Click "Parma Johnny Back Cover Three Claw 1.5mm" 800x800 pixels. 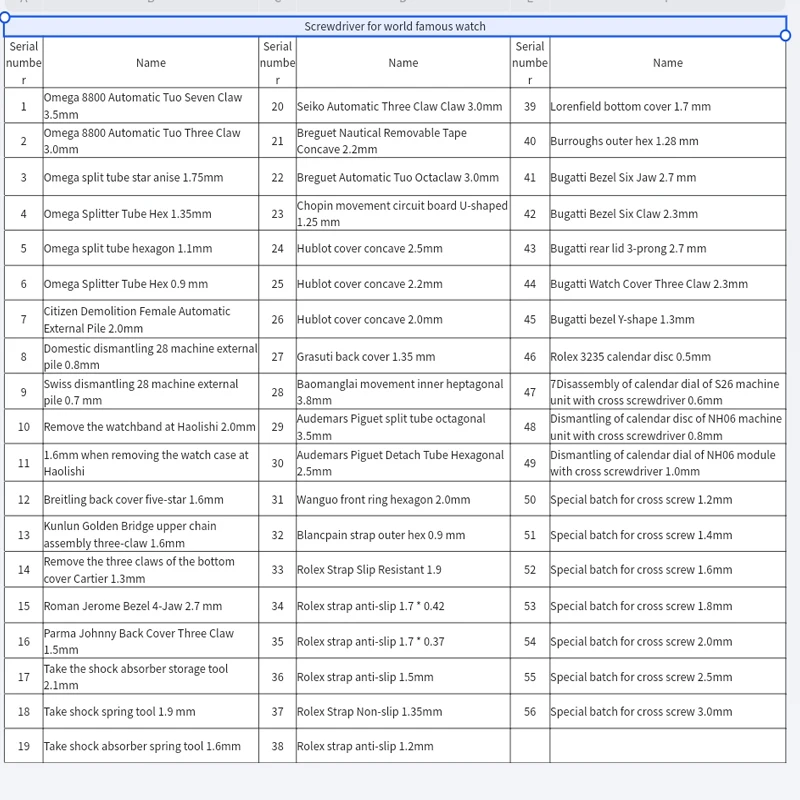click(151, 641)
